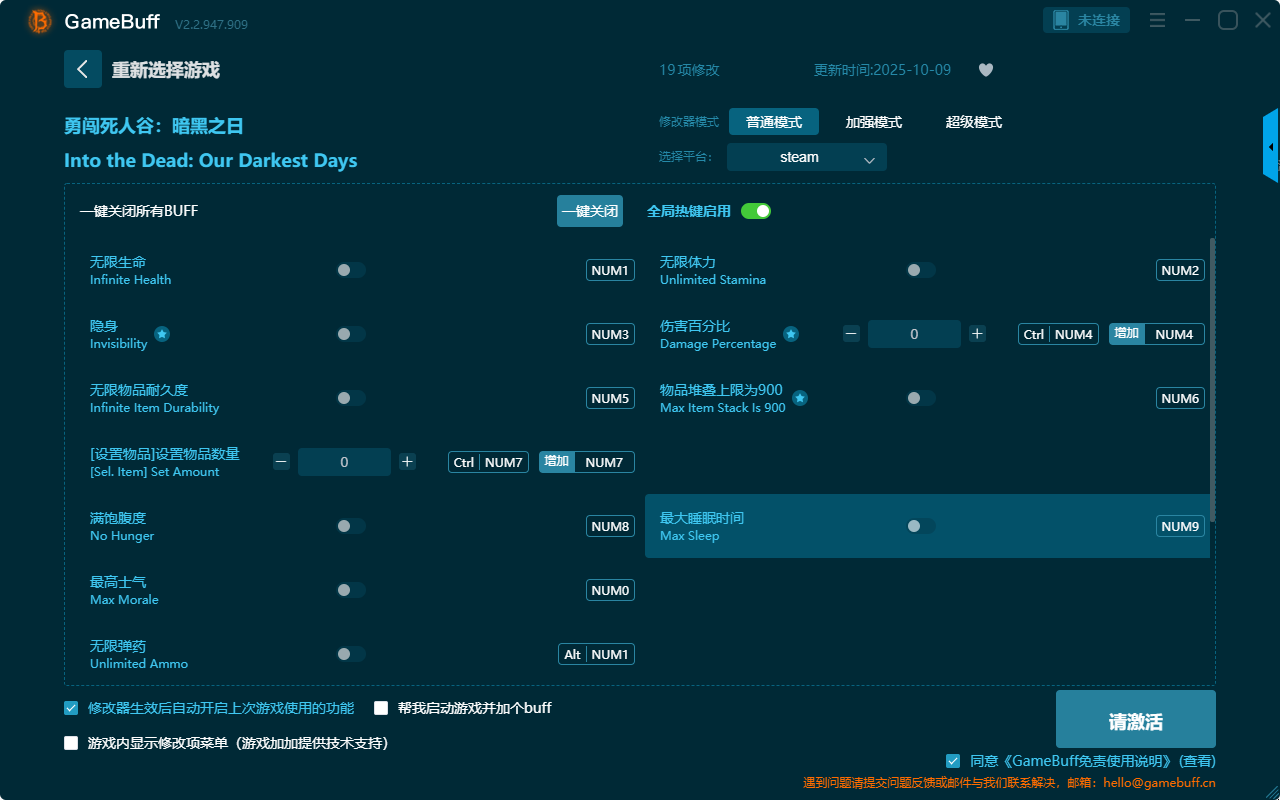Image resolution: width=1280 pixels, height=800 pixels.
Task: Select the 超级模式 super mode tab
Action: pos(973,122)
